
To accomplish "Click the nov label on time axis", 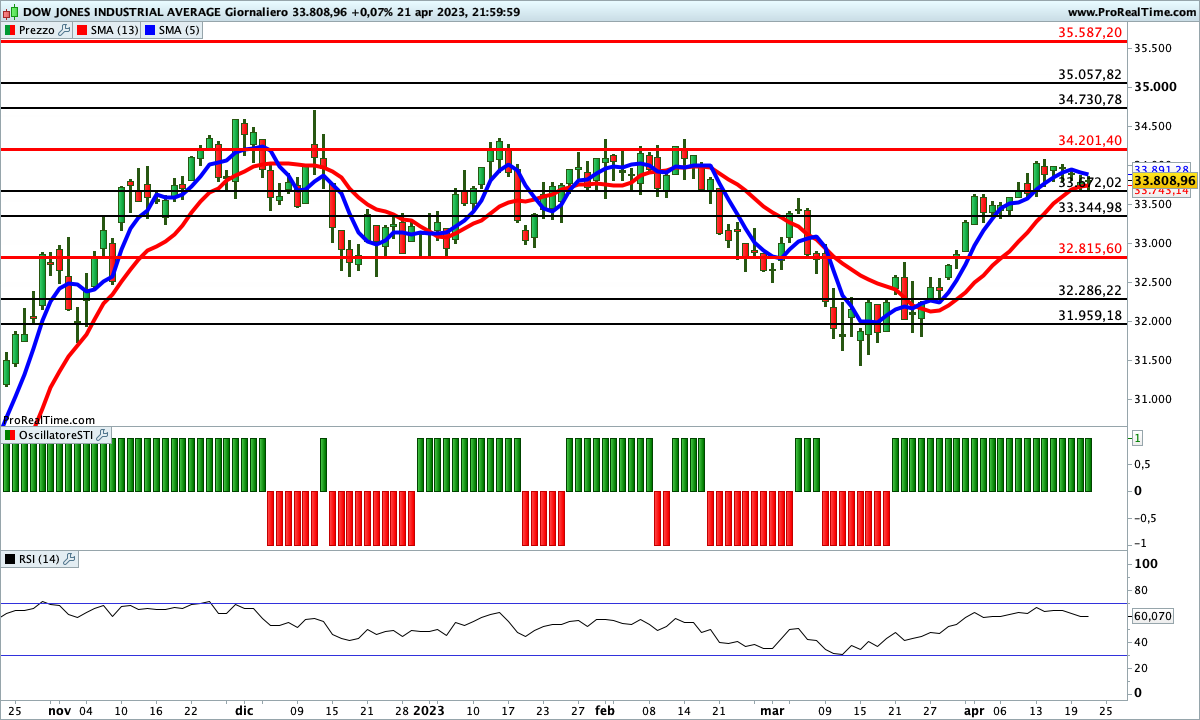I will (60, 710).
